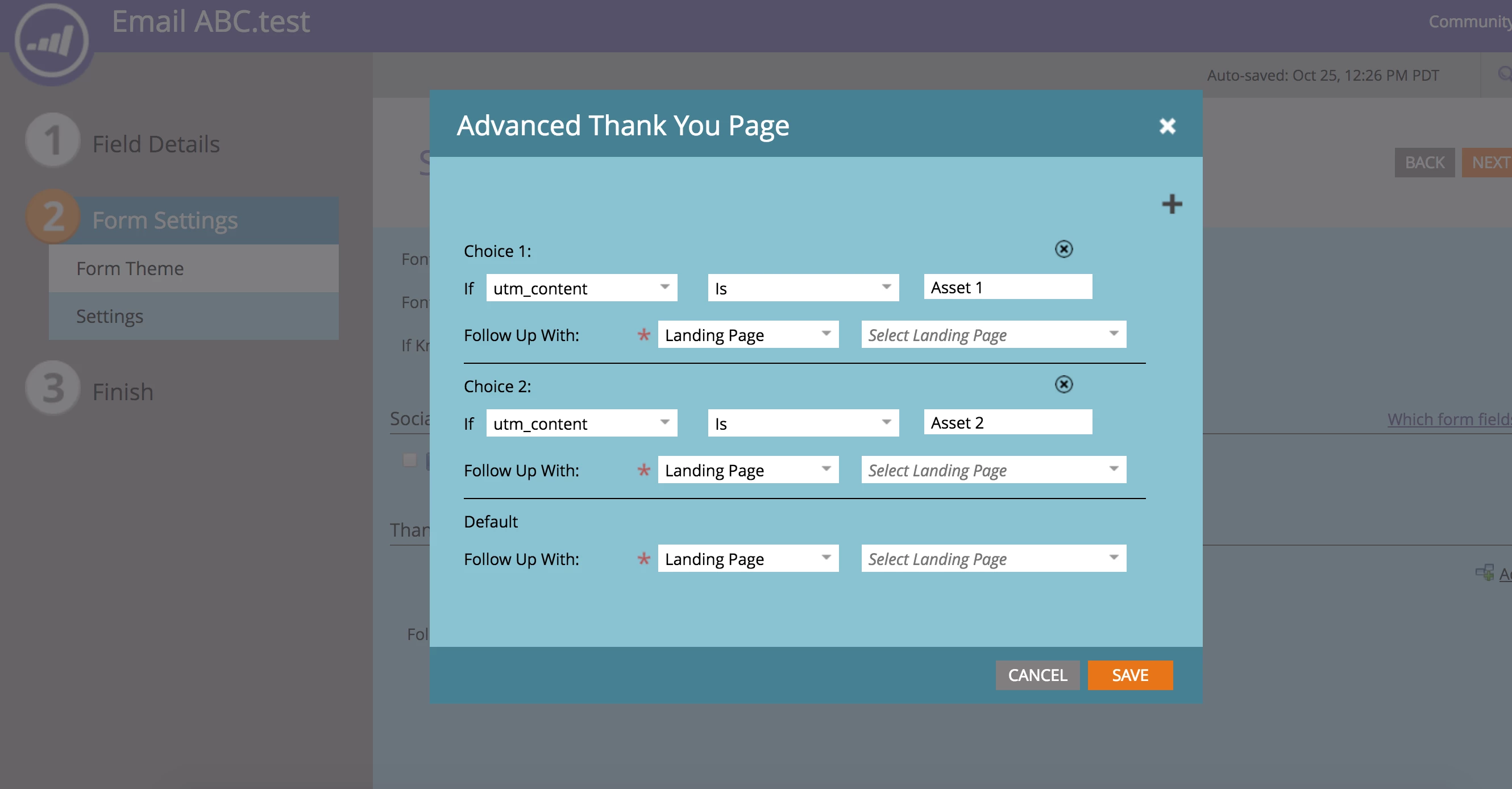The width and height of the screenshot is (1512, 789).
Task: Click the Marketo logo icon
Action: (x=52, y=41)
